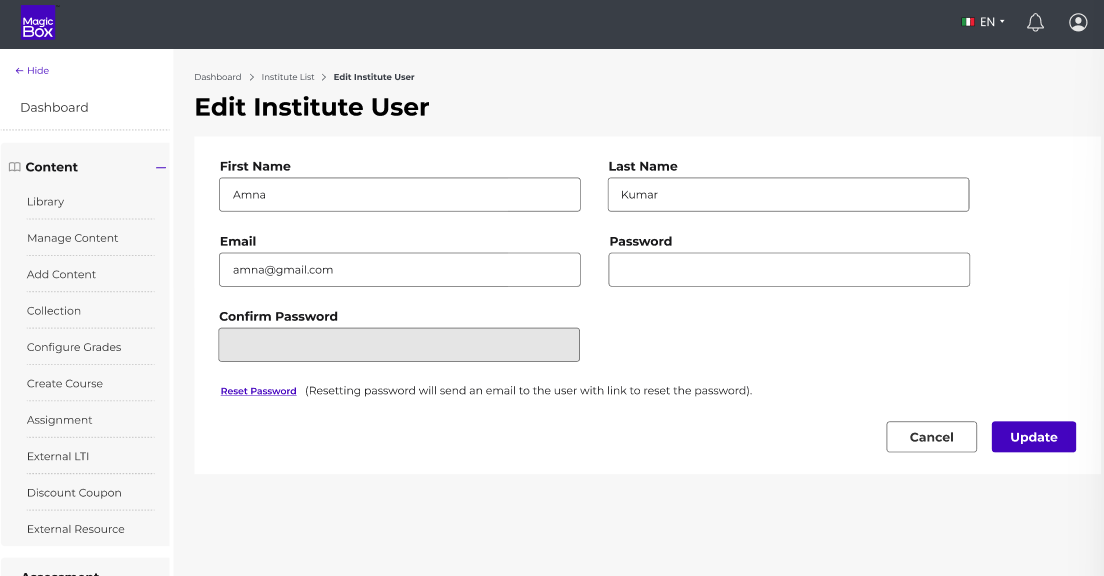Click the Last Name field
Viewport: 1104px width, 576px height.
[789, 194]
